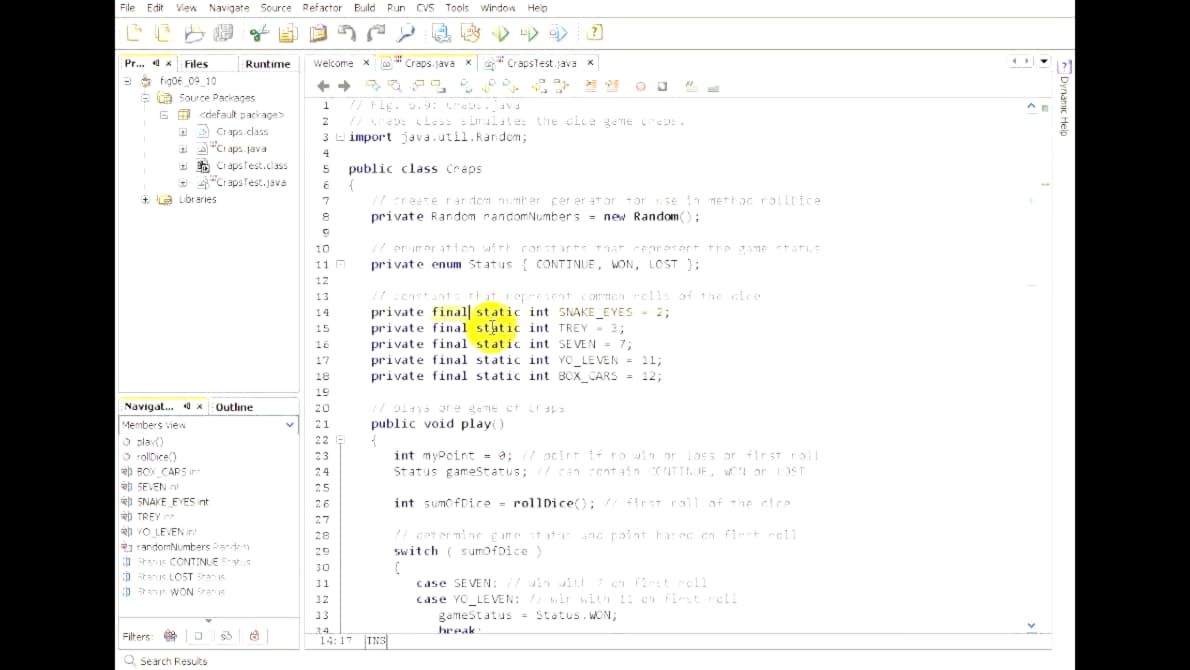The width and height of the screenshot is (1190, 670).
Task: Select Craps.java in the project tree
Action: click(x=241, y=149)
